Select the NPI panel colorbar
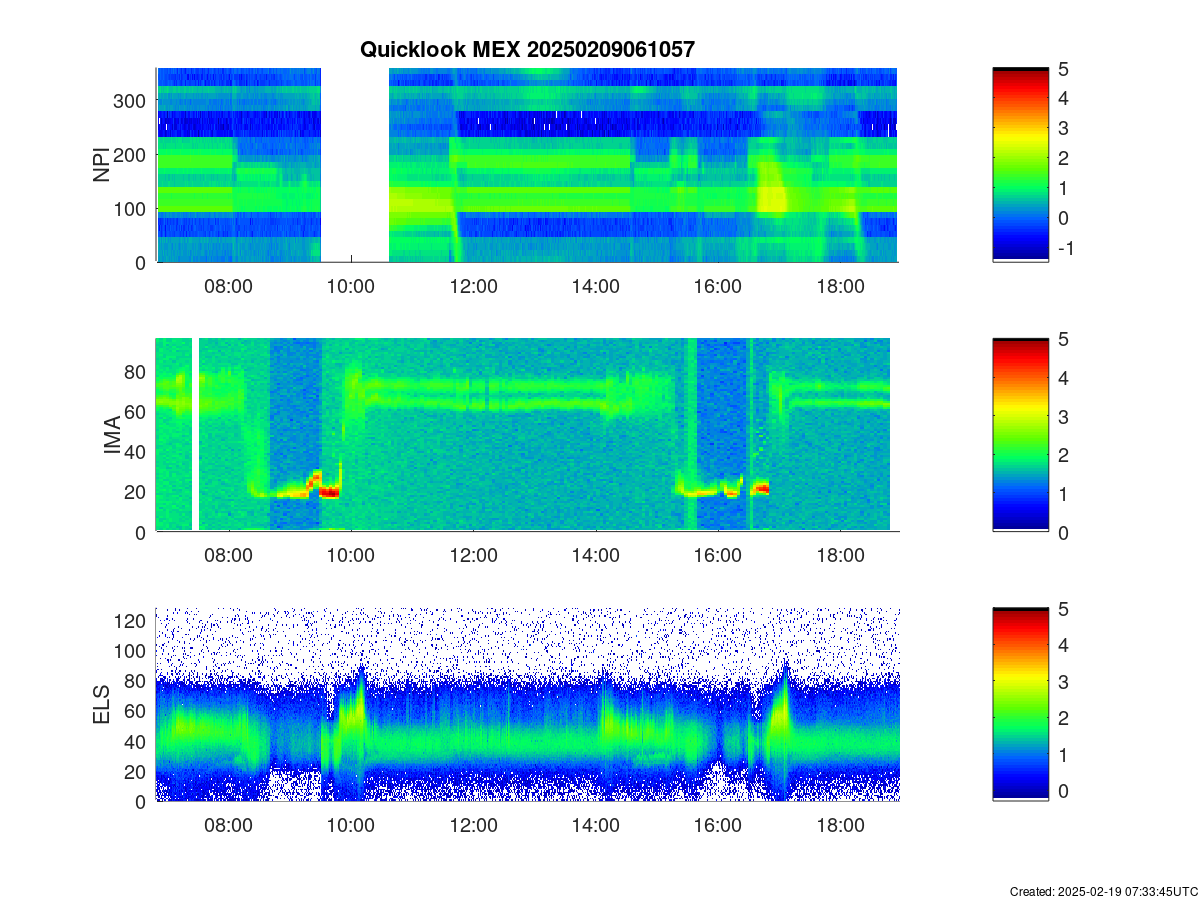The height and width of the screenshot is (900, 1200). click(x=1020, y=165)
